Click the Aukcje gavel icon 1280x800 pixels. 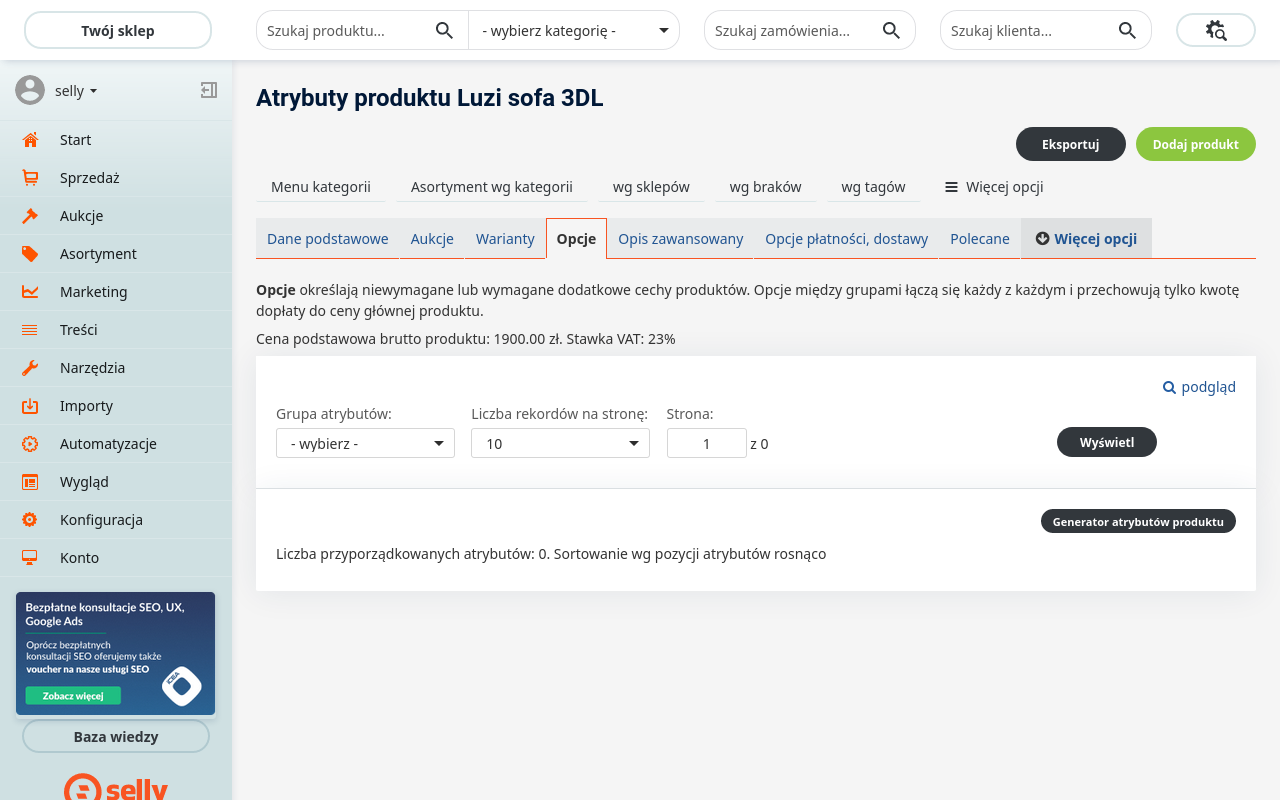(x=30, y=216)
